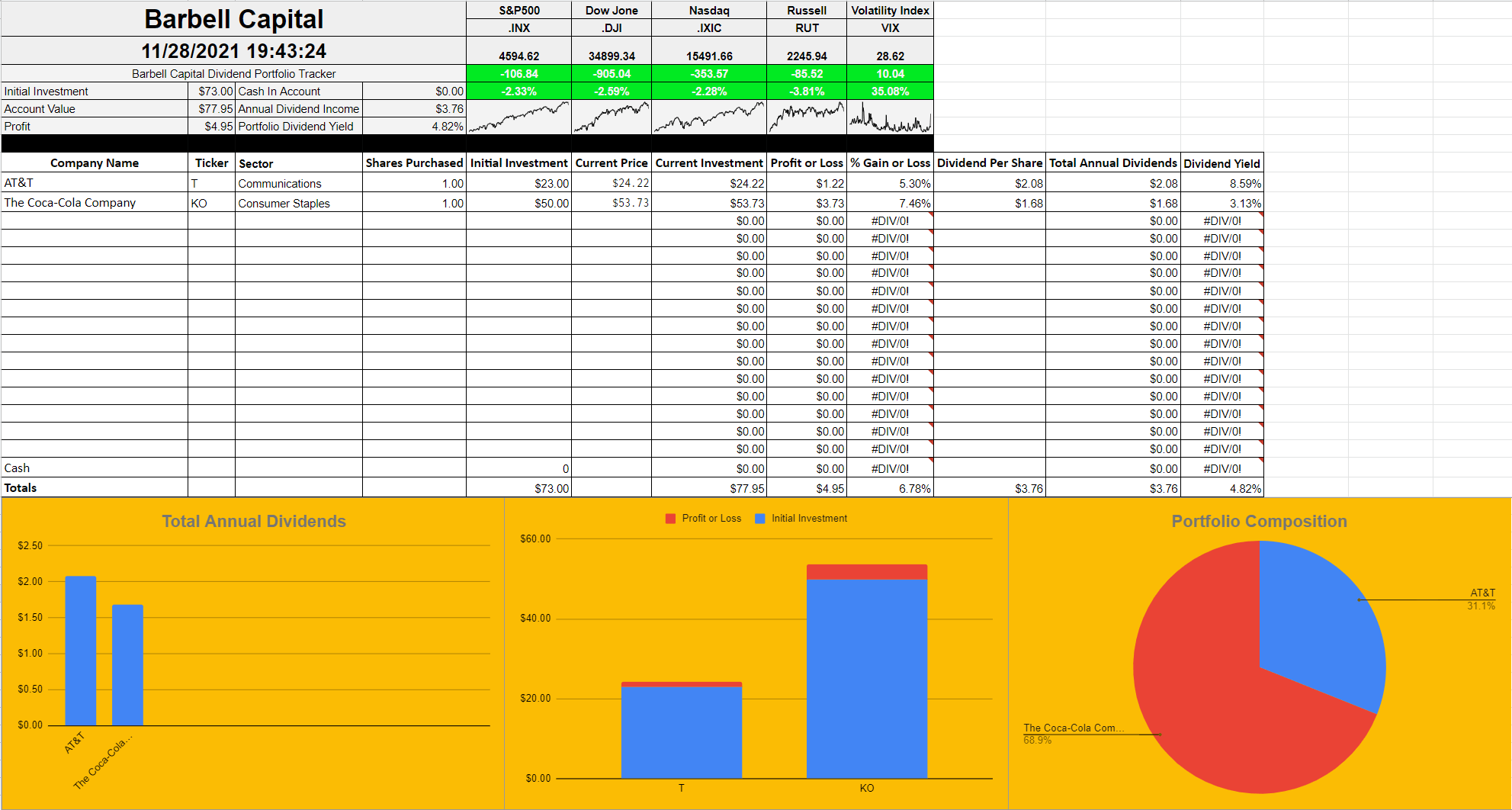Click the Account Value $77.95 cell

[212, 109]
